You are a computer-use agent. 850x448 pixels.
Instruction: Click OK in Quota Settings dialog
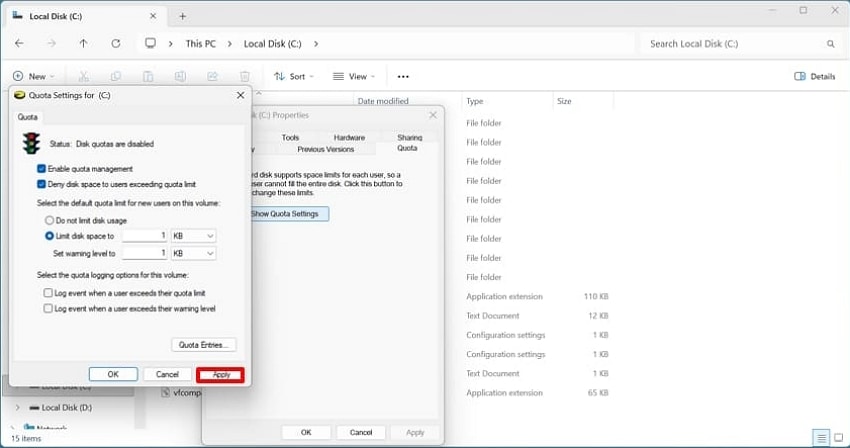113,374
